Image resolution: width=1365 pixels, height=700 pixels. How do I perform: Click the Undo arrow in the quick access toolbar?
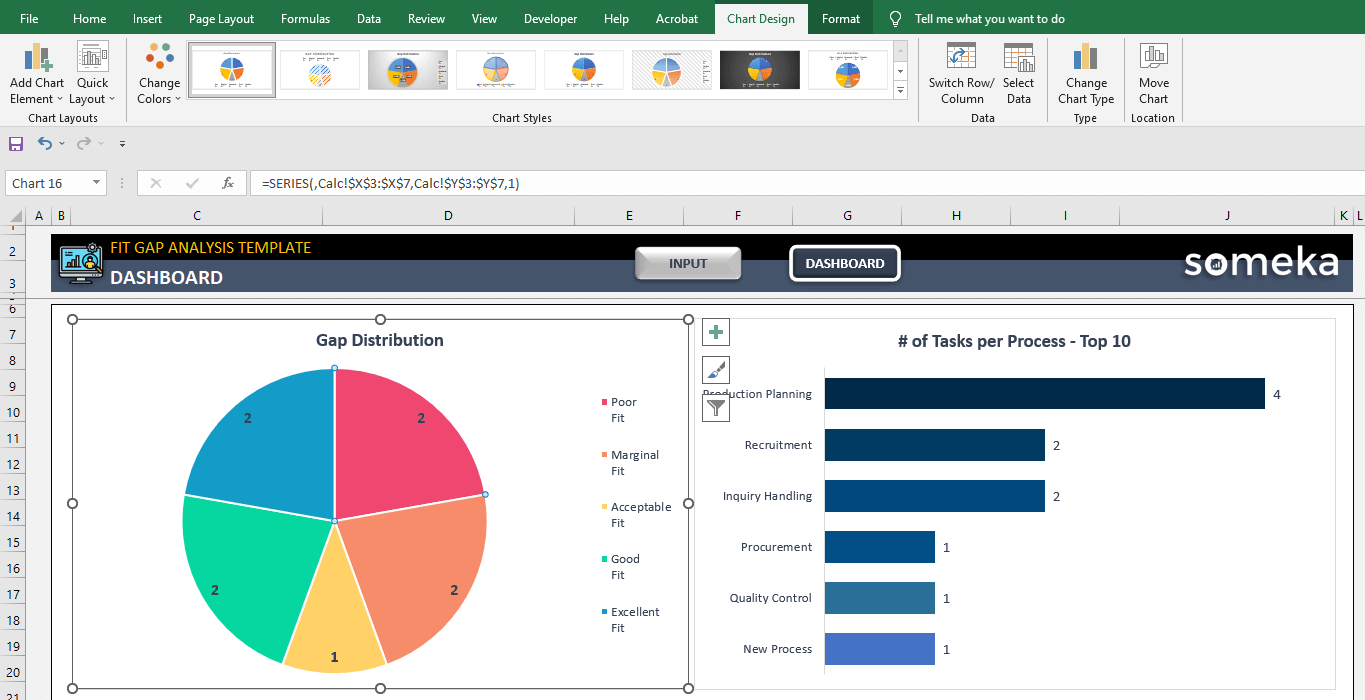[x=45, y=144]
